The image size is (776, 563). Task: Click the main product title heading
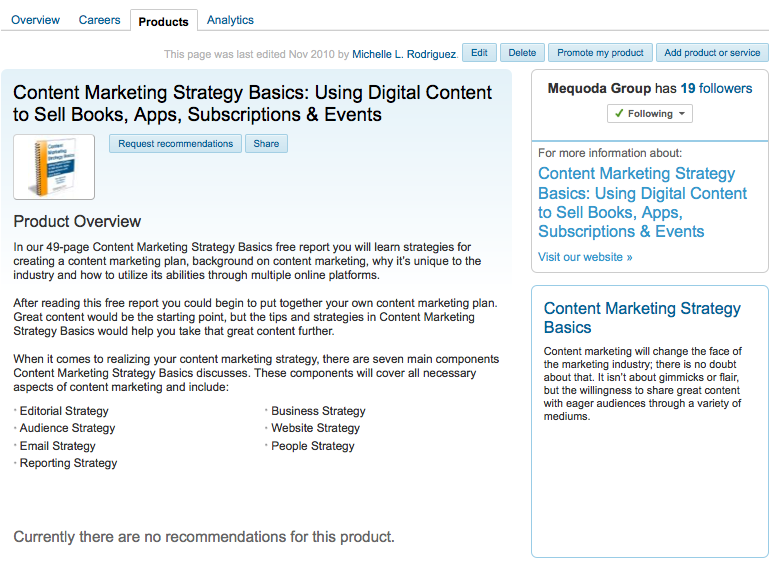252,103
